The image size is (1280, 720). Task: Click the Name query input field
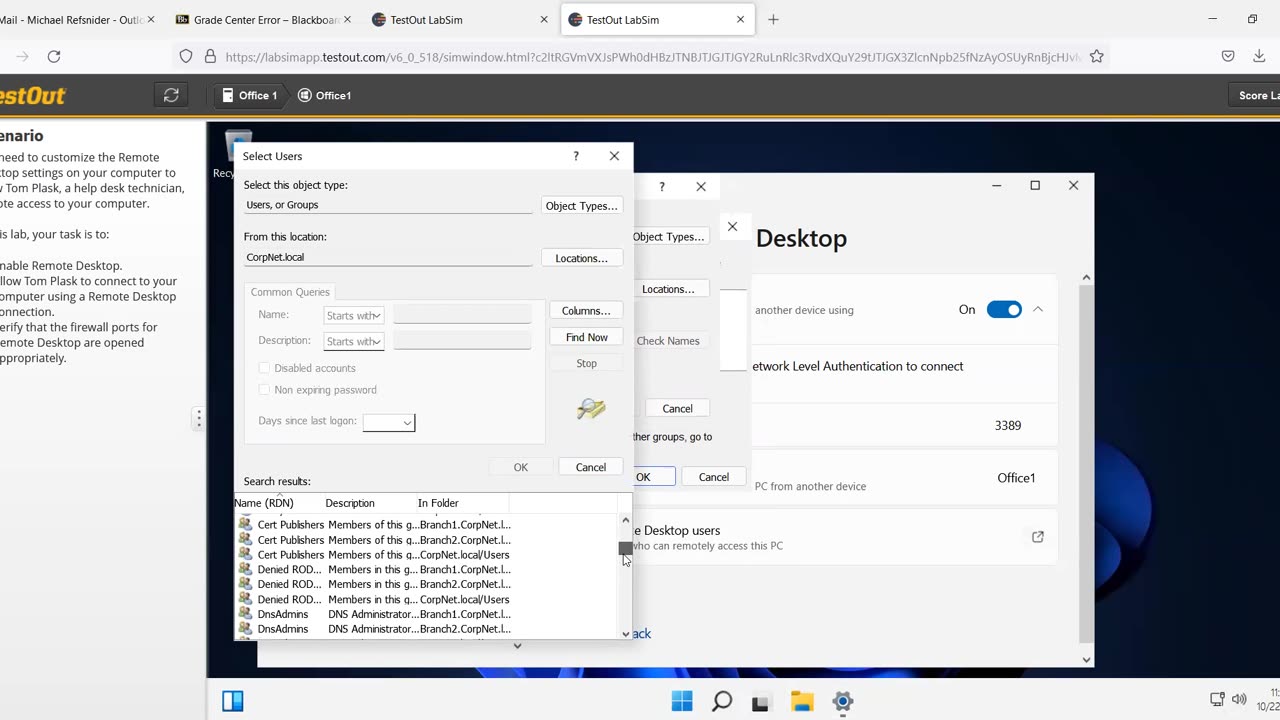tap(462, 315)
